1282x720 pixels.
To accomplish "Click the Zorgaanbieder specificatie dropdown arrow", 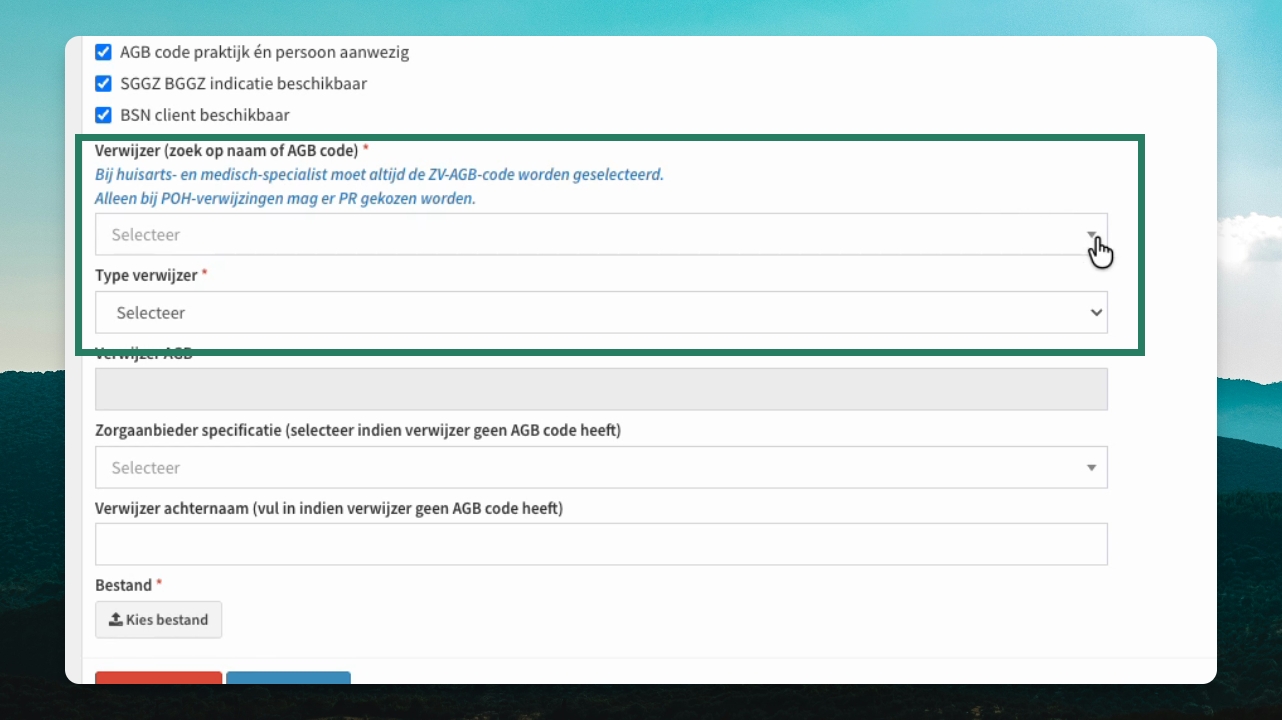I will (x=1091, y=467).
